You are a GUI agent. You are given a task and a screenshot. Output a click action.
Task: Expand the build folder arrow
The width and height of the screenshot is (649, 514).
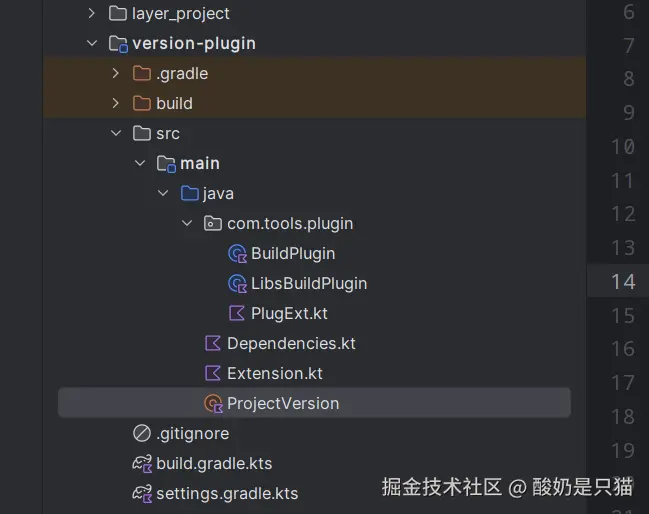116,103
